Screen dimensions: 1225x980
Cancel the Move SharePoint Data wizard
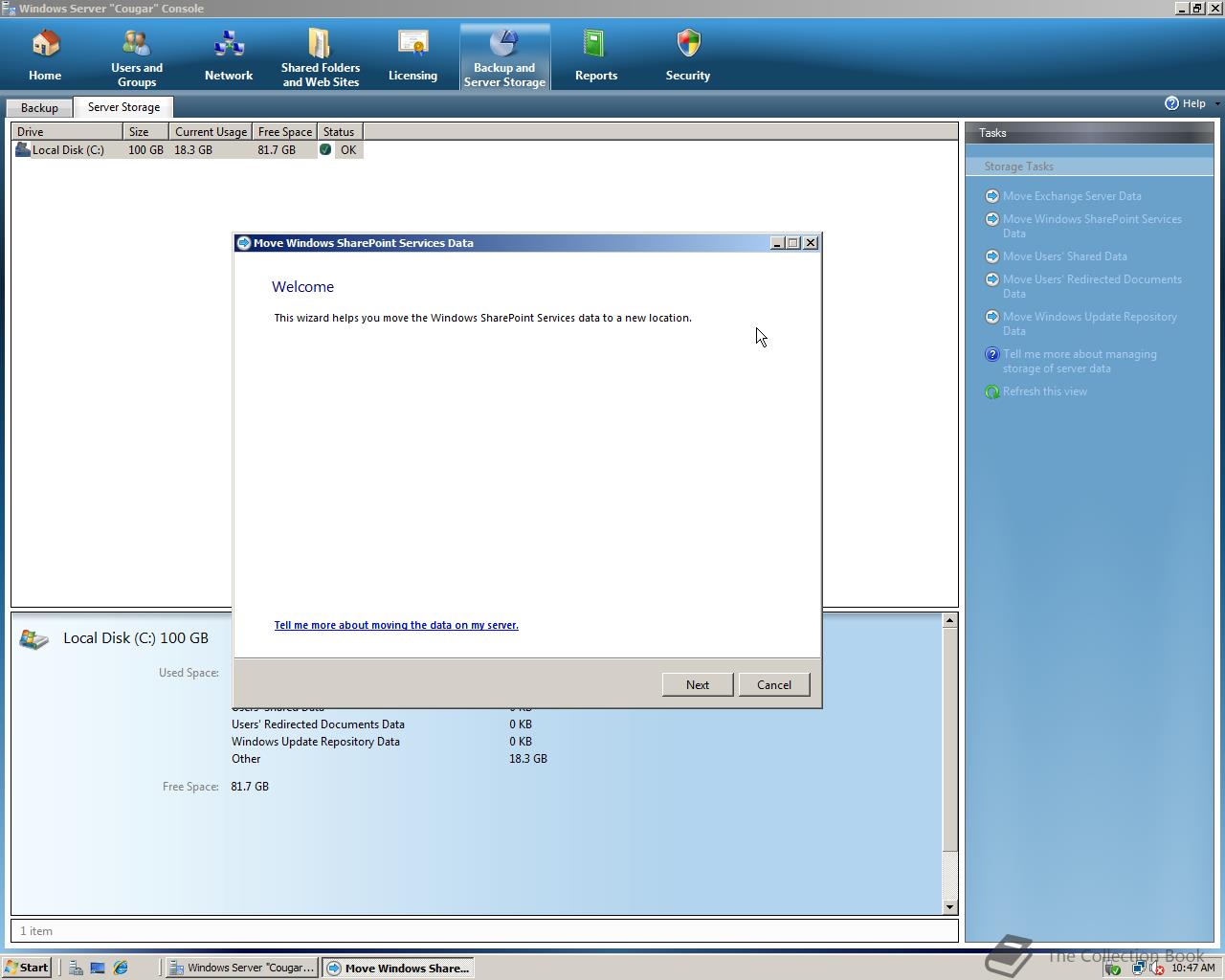774,684
